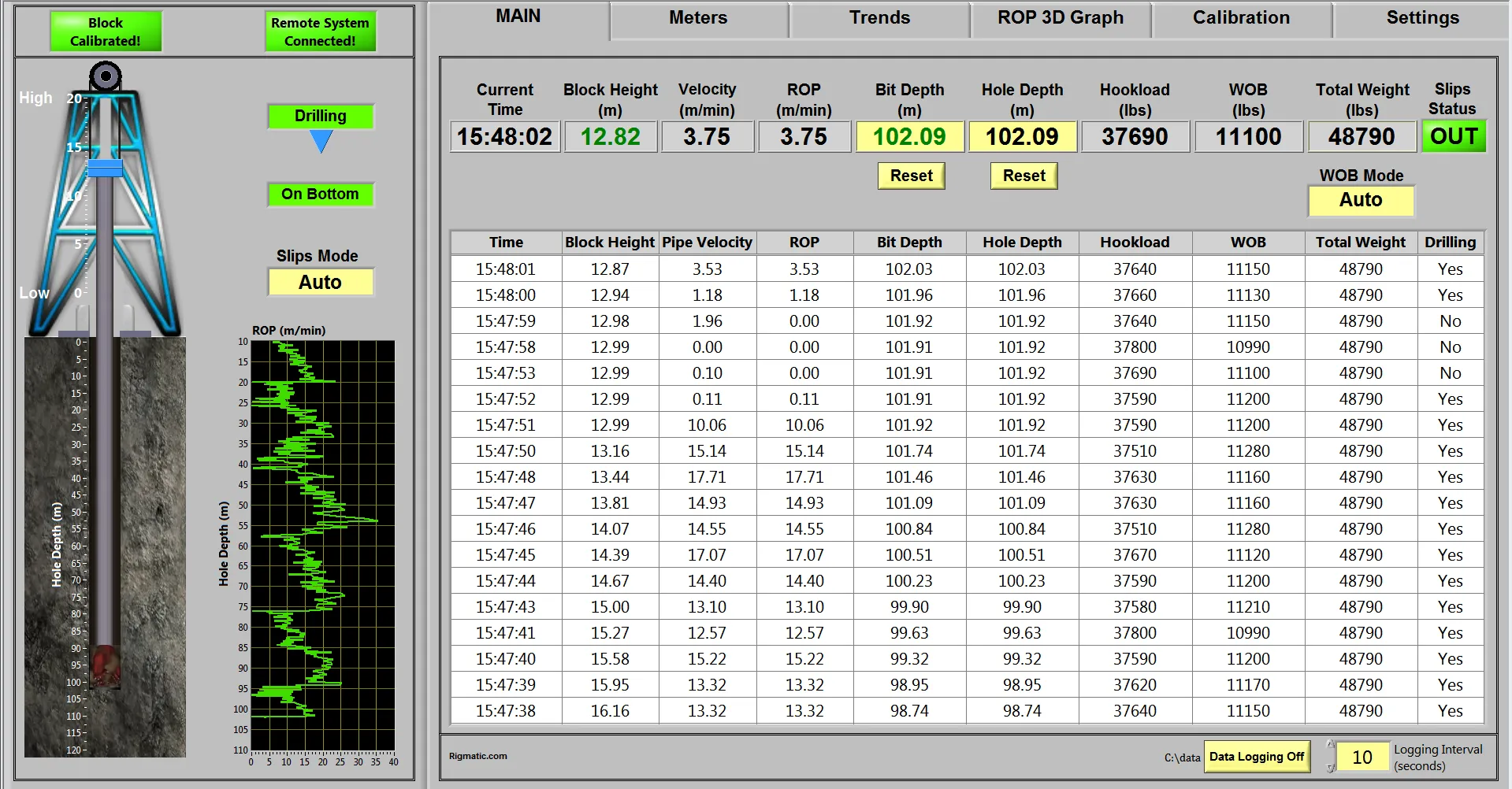Click the Block Calibrated indicator
Viewport: 1512px width, 789px height.
pyautogui.click(x=106, y=31)
